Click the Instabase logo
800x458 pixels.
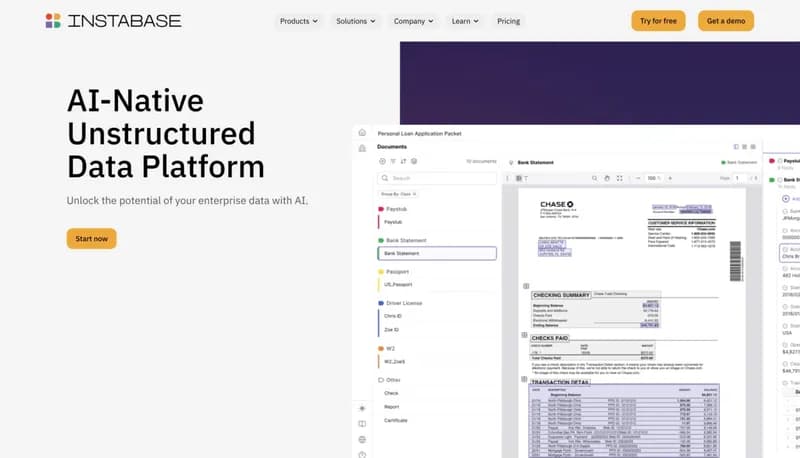[x=113, y=21]
